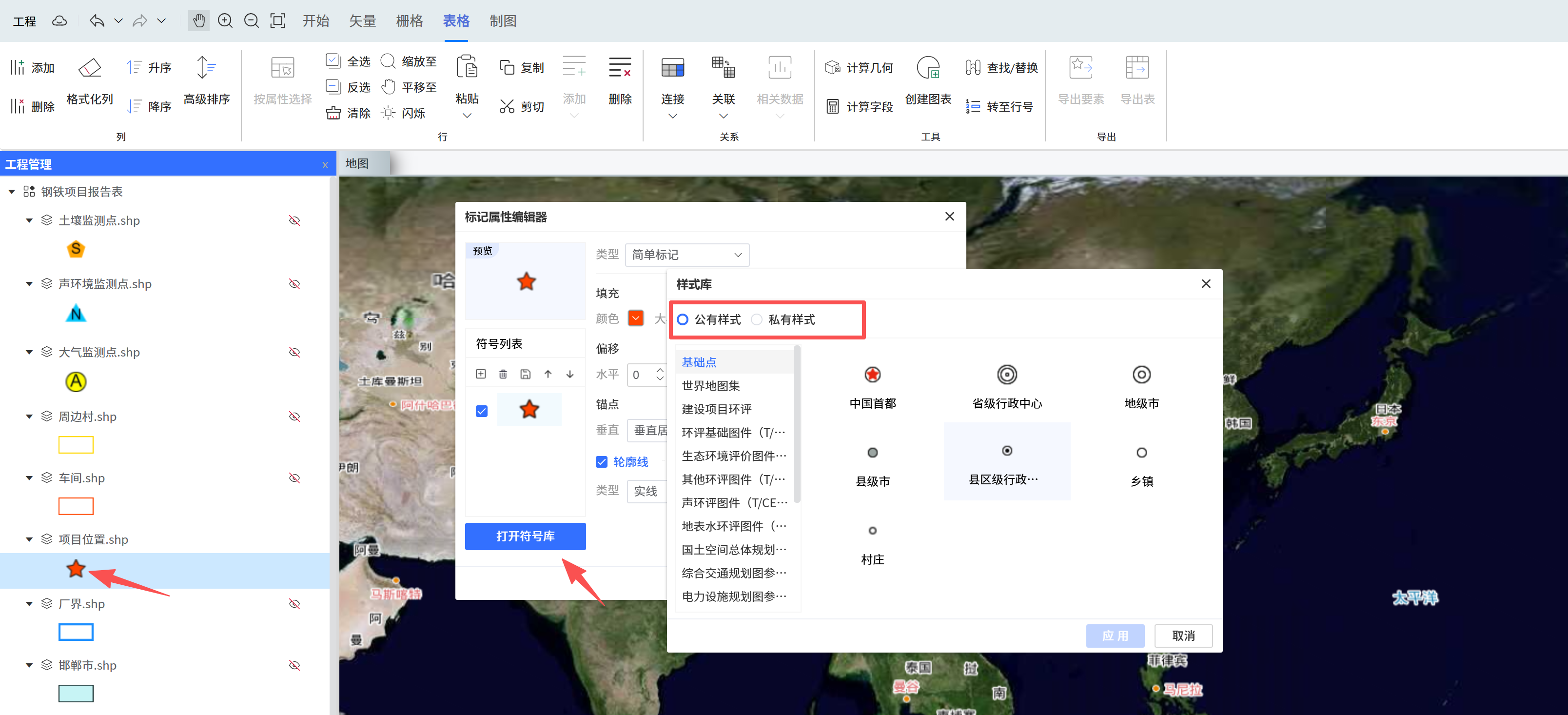Open the 类型 简单标记 dropdown
Screen dimensions: 1568x715
click(686, 255)
